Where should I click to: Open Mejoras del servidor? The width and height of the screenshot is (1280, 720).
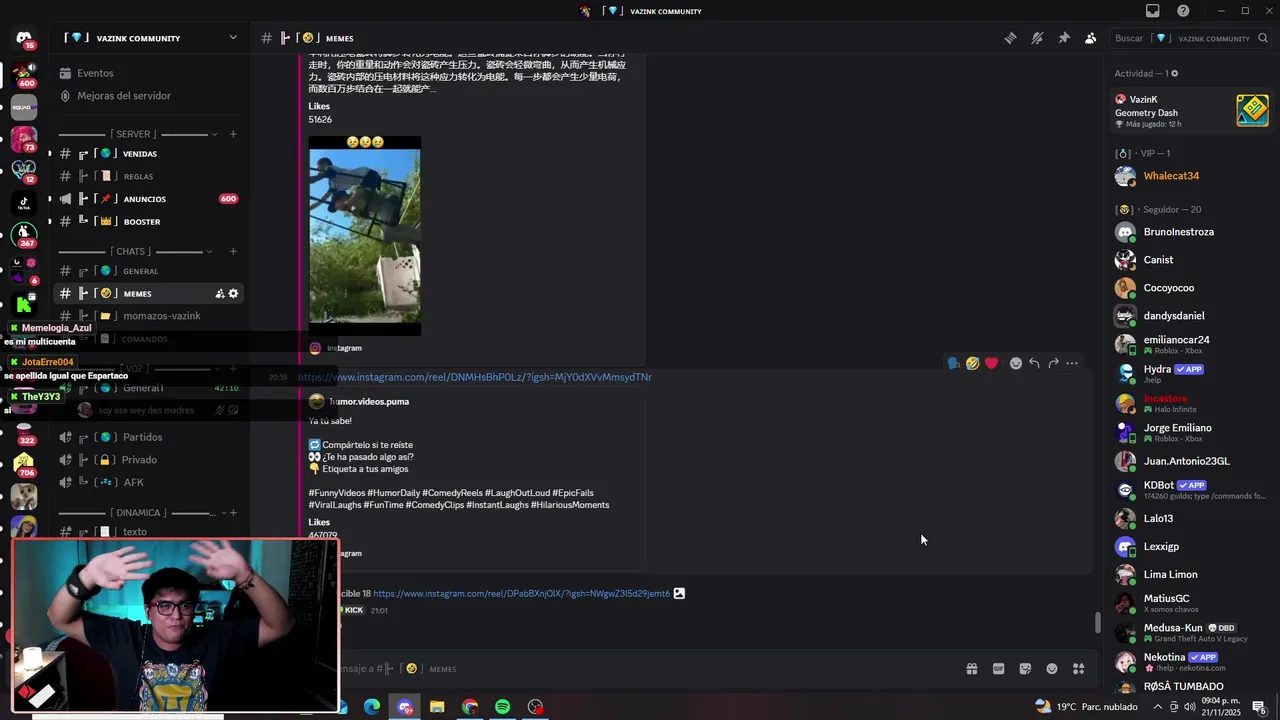tap(124, 96)
